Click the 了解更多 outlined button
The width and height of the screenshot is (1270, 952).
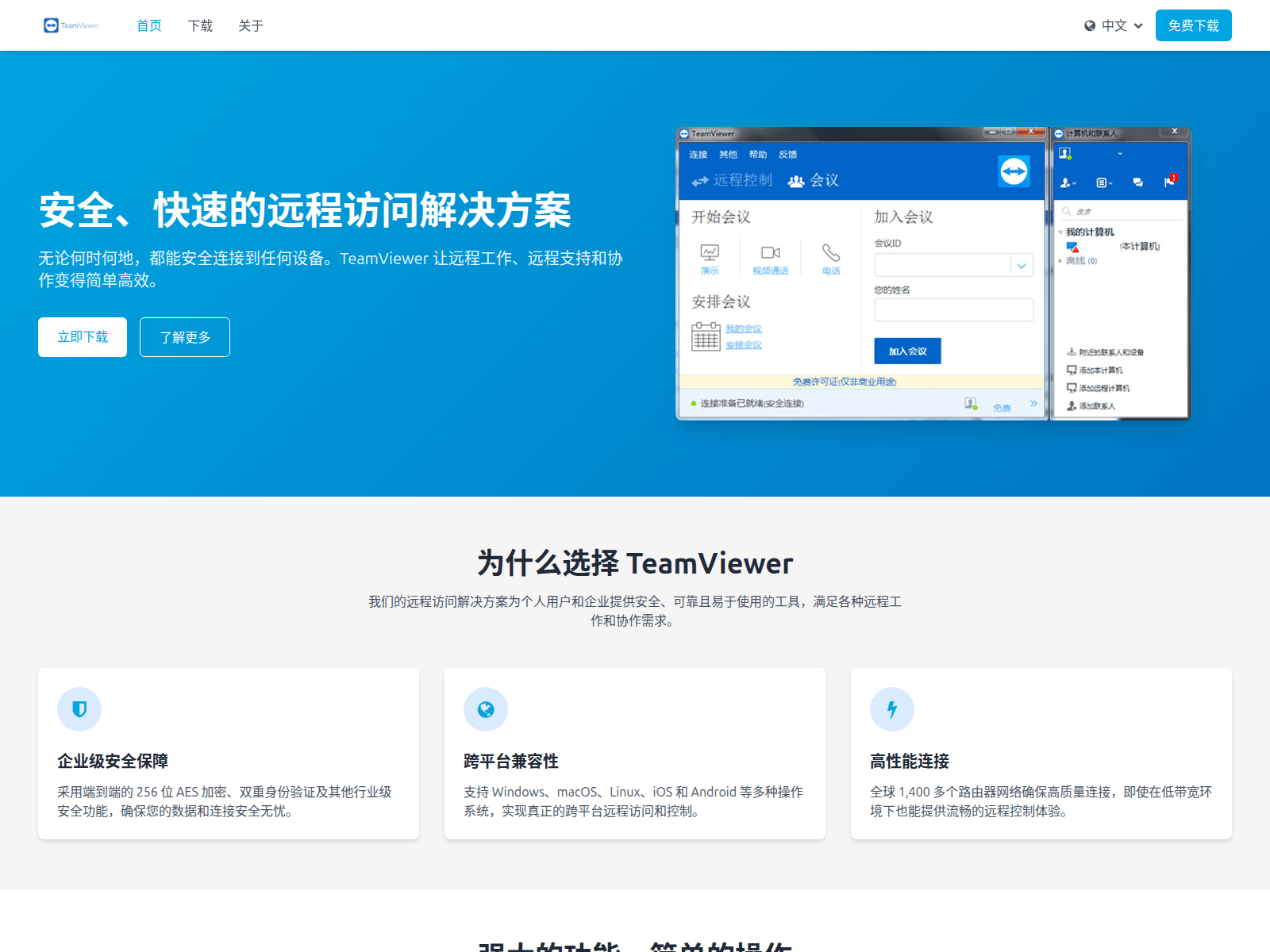tap(185, 337)
